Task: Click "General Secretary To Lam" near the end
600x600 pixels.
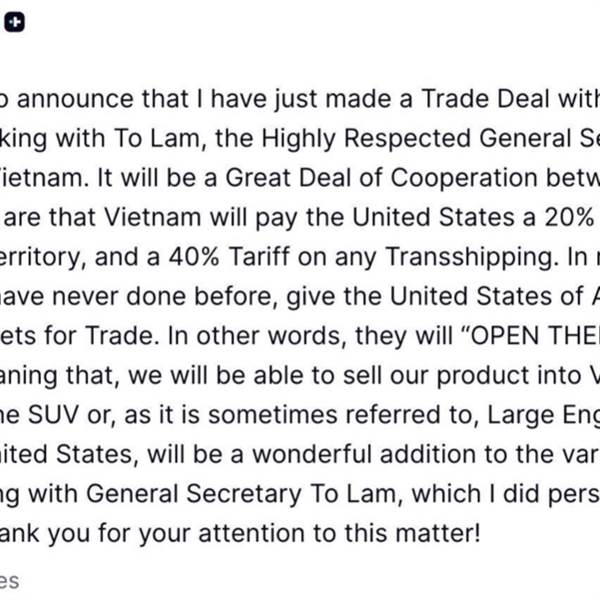Action: [x=244, y=494]
